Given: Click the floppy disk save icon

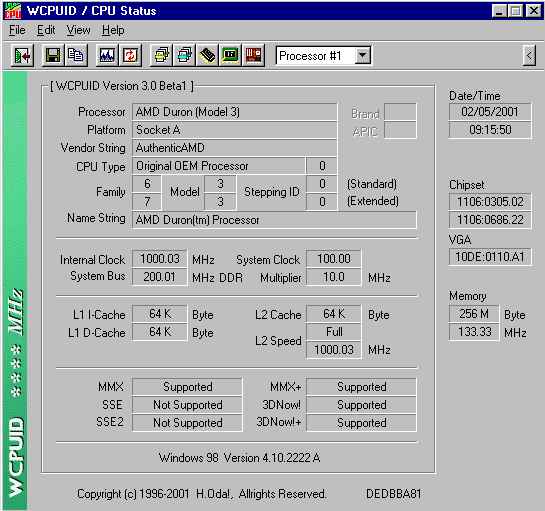Looking at the screenshot, I should pos(53,55).
